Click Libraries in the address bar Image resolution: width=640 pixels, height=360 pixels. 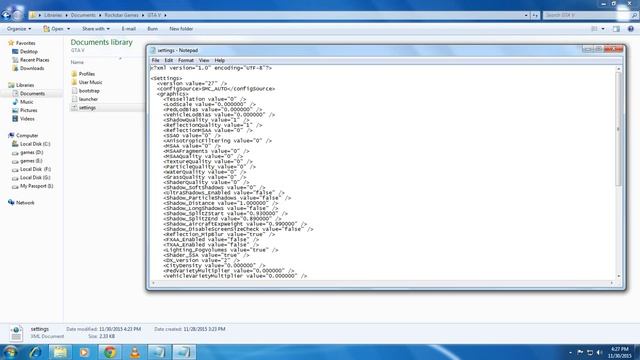tap(53, 15)
